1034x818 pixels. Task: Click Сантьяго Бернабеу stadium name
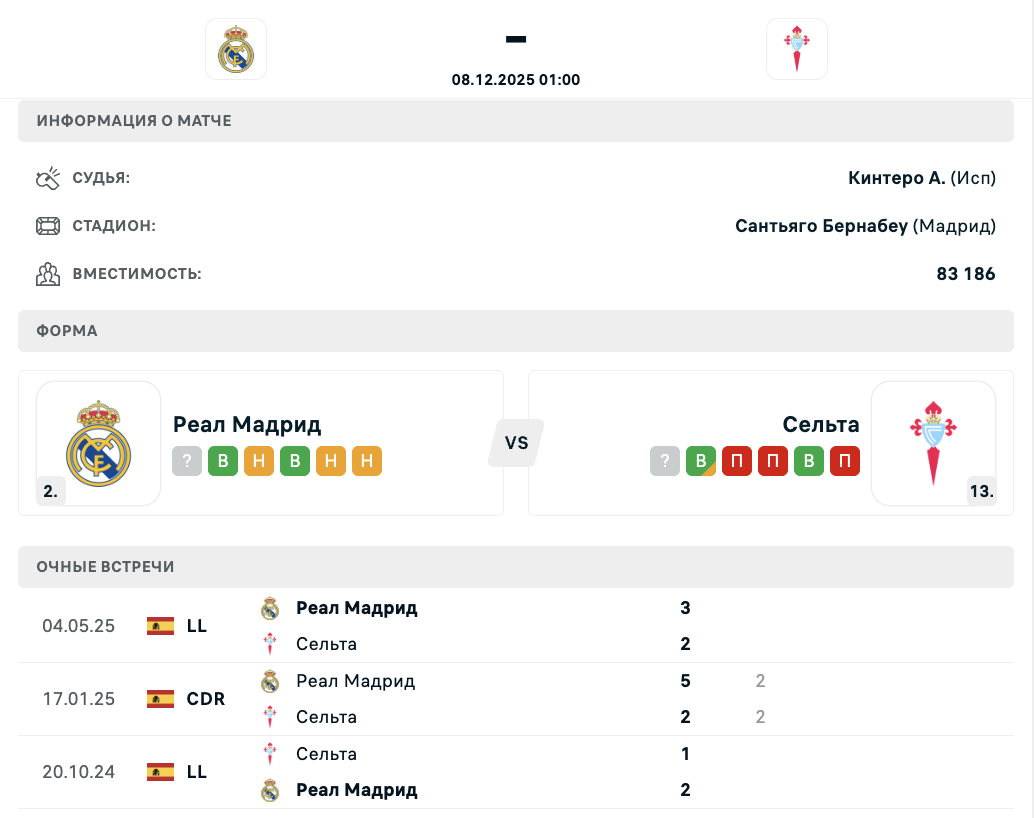(x=821, y=226)
